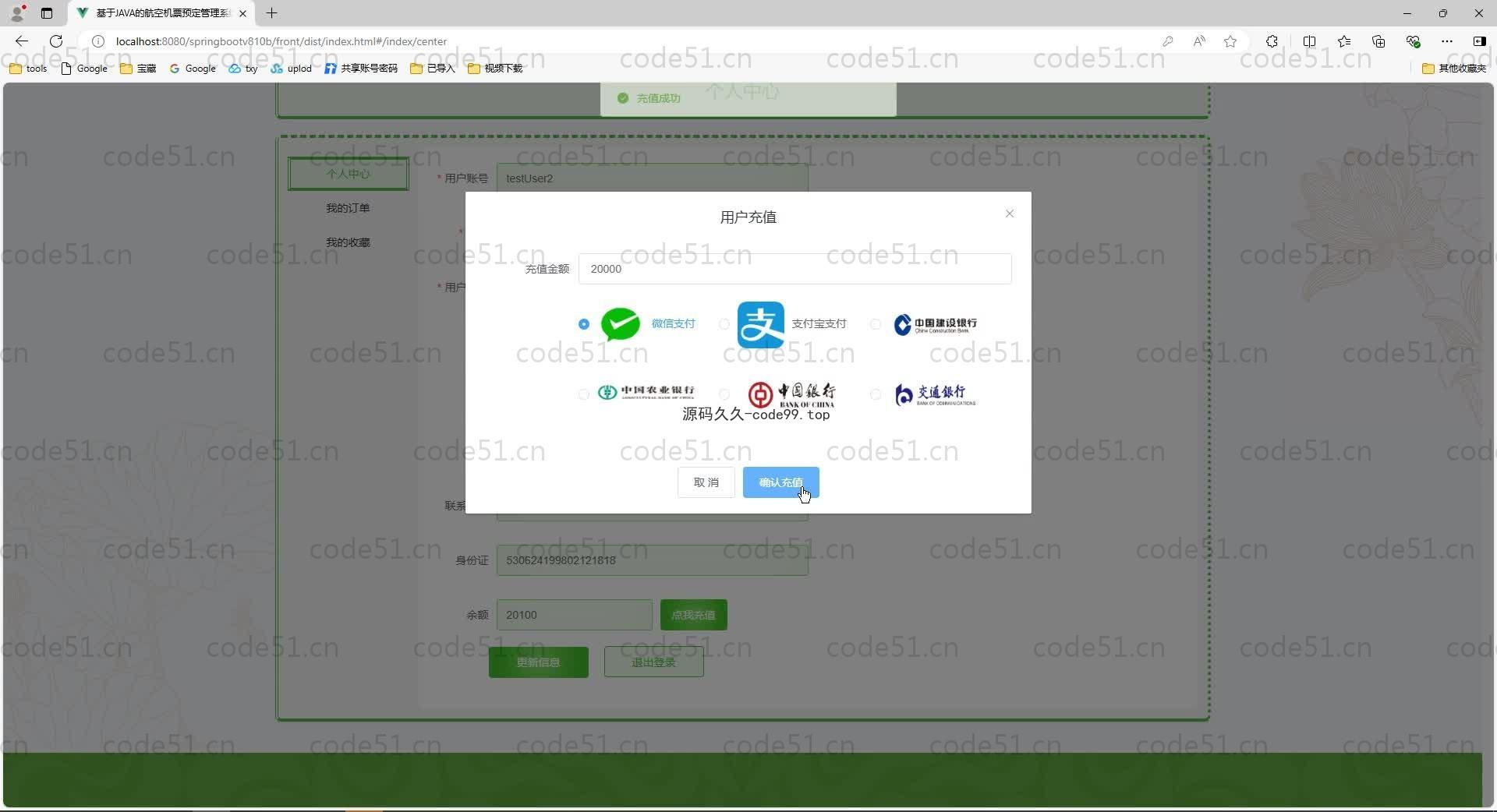Click the Agricultural Bank of China logo

[x=646, y=392]
